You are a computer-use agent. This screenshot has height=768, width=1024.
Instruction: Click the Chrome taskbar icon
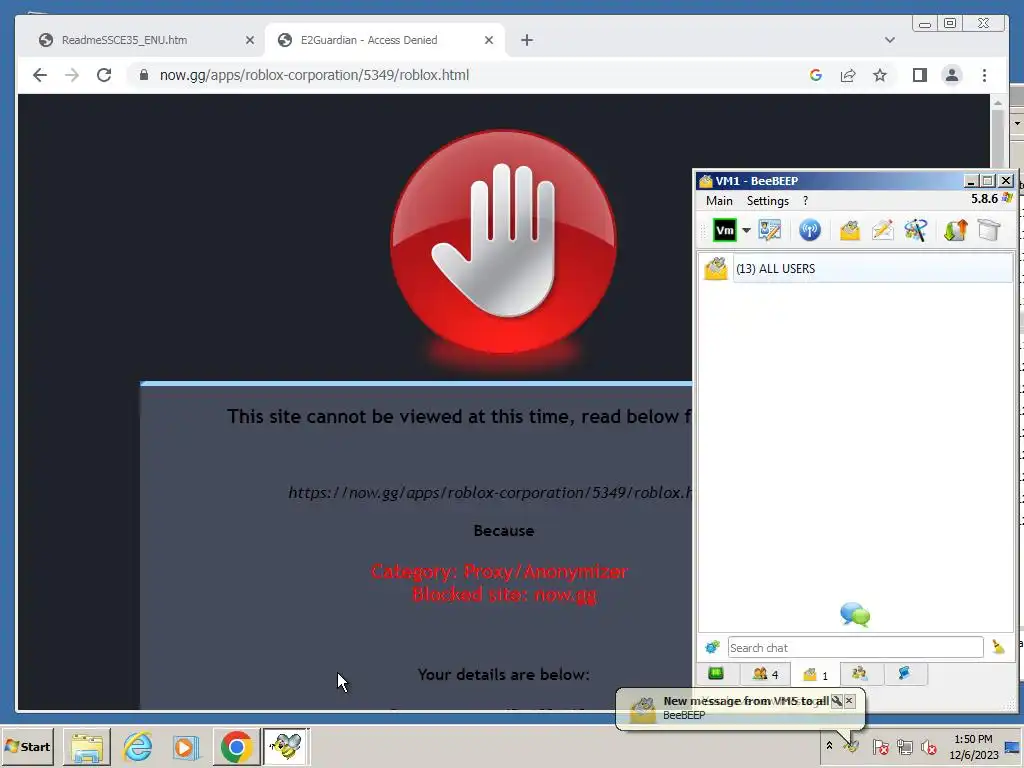click(236, 746)
